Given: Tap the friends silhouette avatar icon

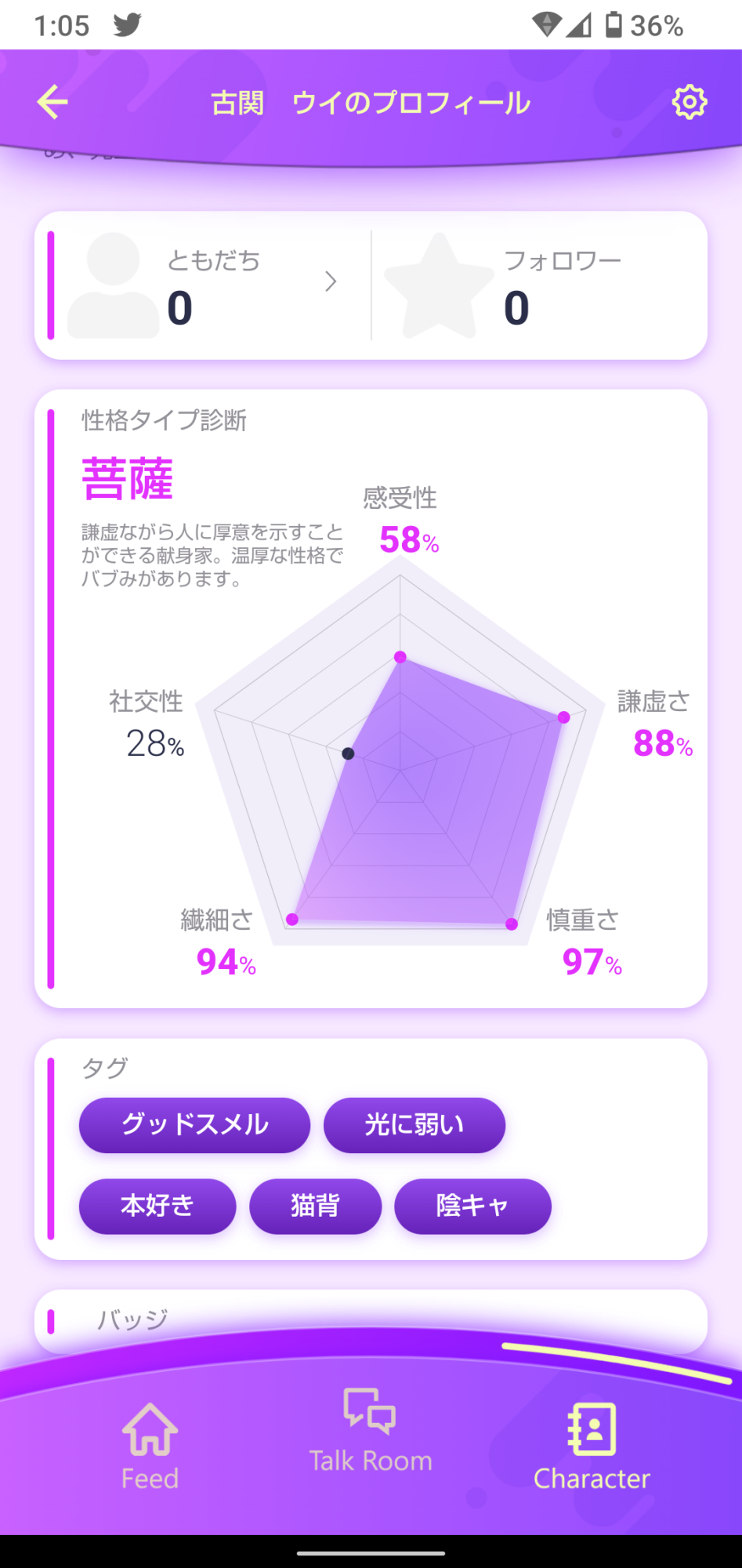Looking at the screenshot, I should (114, 285).
